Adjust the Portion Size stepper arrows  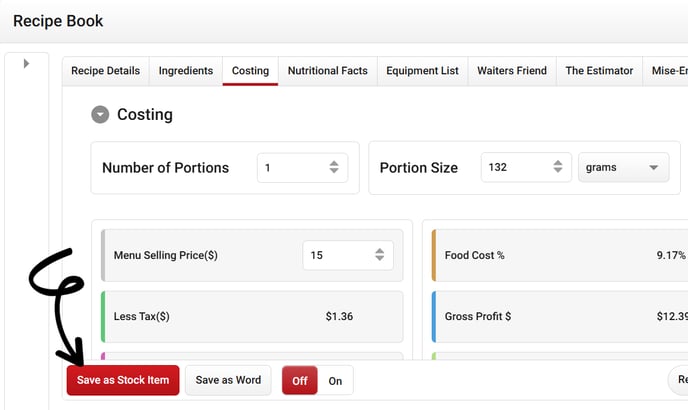tap(558, 166)
